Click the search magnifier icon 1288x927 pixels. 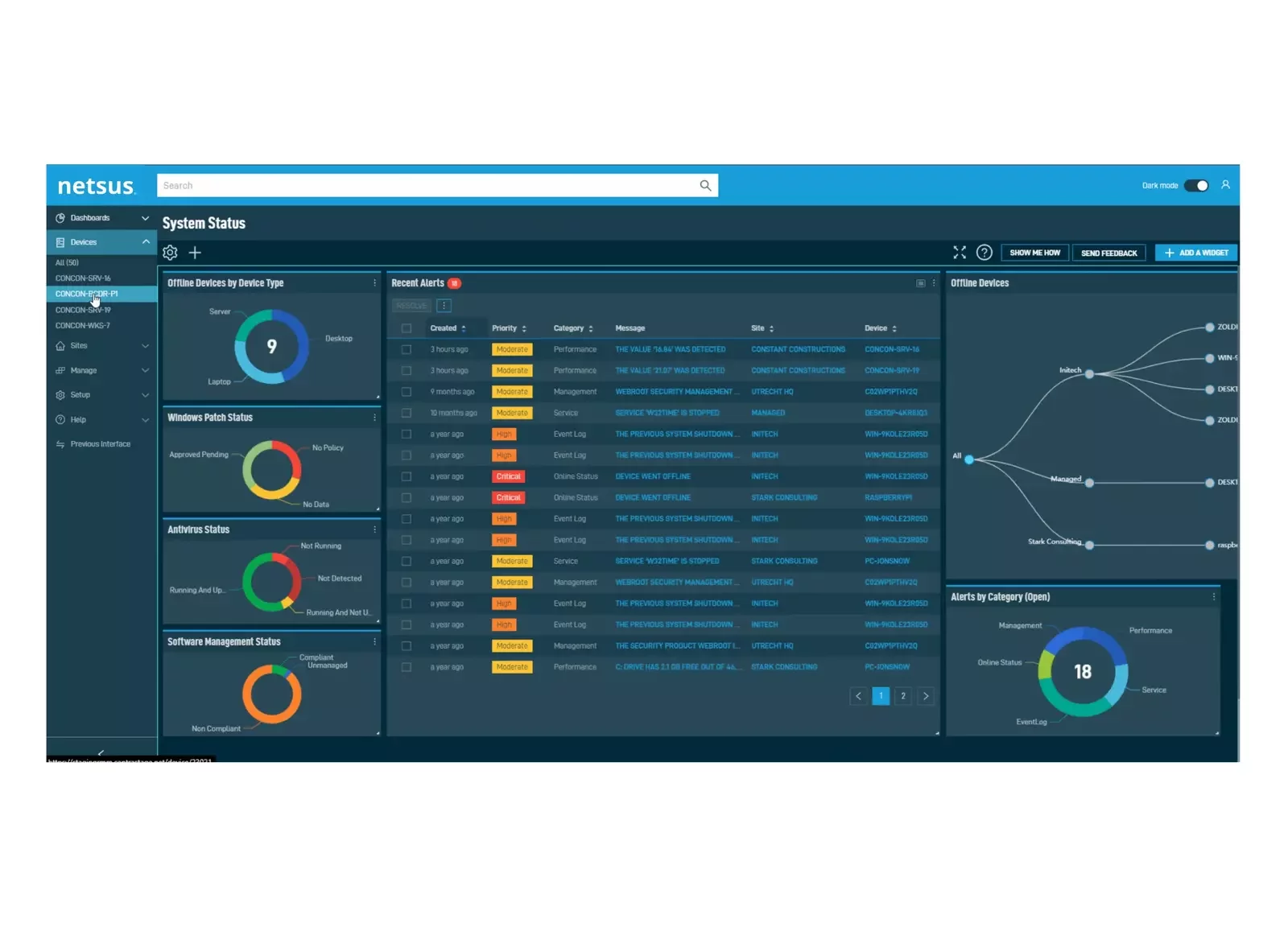(x=705, y=186)
